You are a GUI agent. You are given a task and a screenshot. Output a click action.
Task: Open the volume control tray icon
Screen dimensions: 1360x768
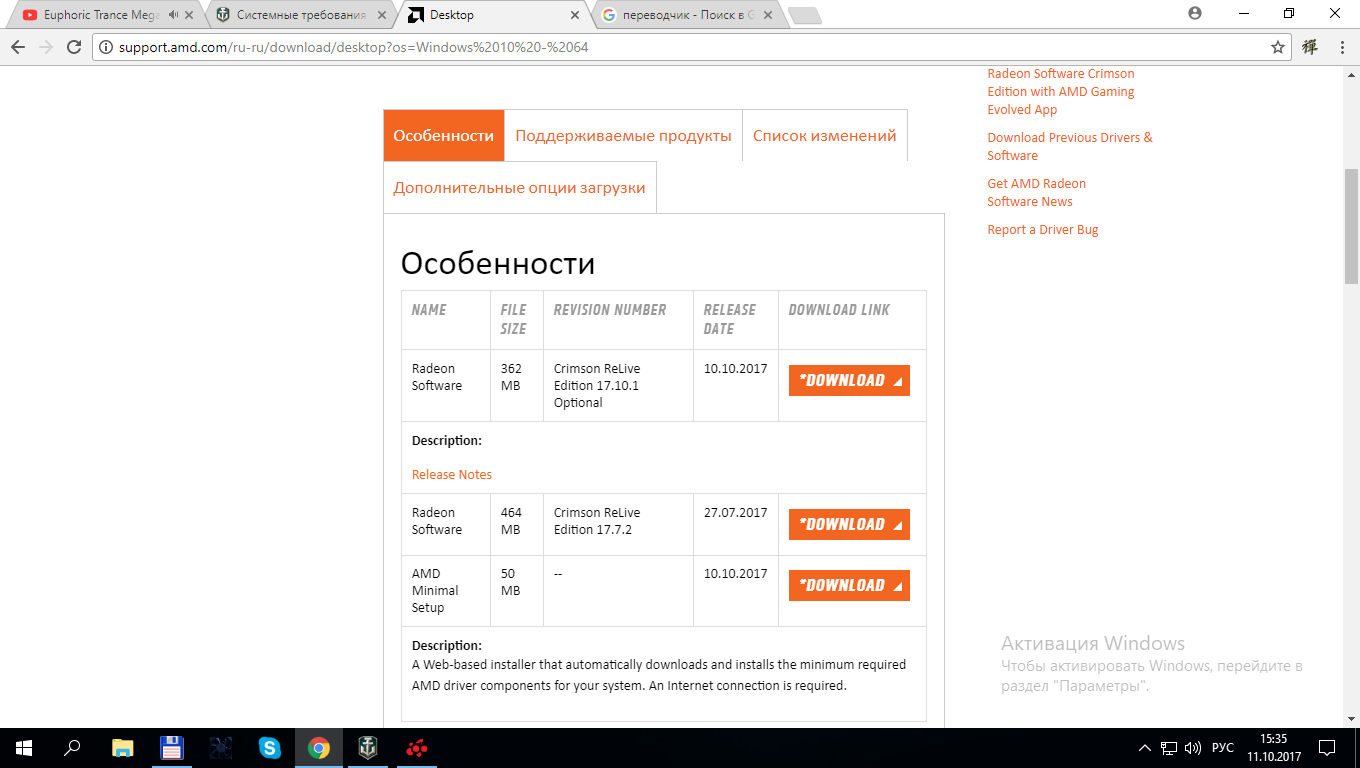point(1192,747)
